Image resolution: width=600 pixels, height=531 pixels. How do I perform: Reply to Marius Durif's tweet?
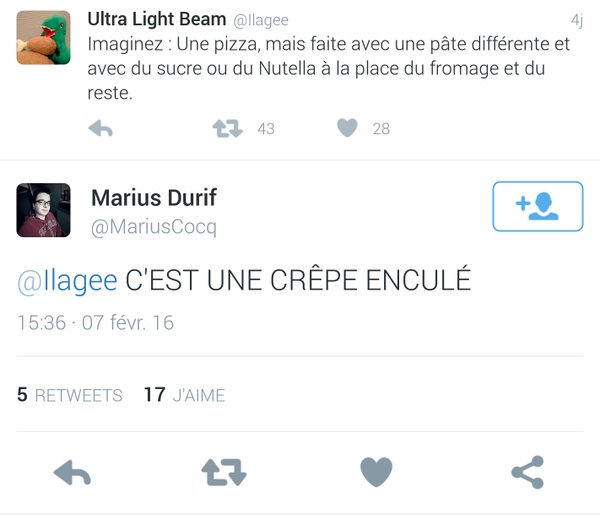tap(72, 472)
